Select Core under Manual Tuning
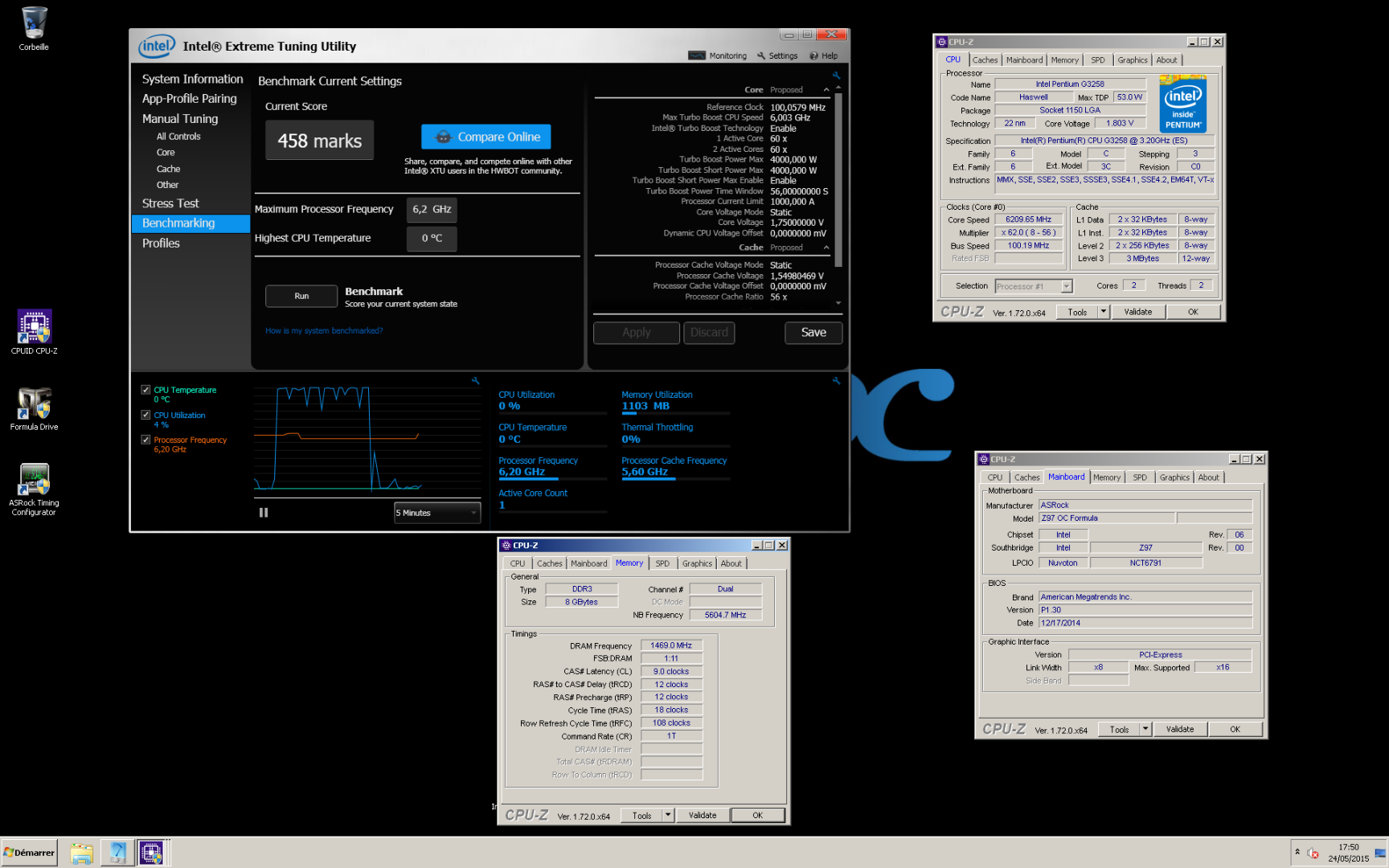Screen dimensions: 1389x868 tap(166, 153)
